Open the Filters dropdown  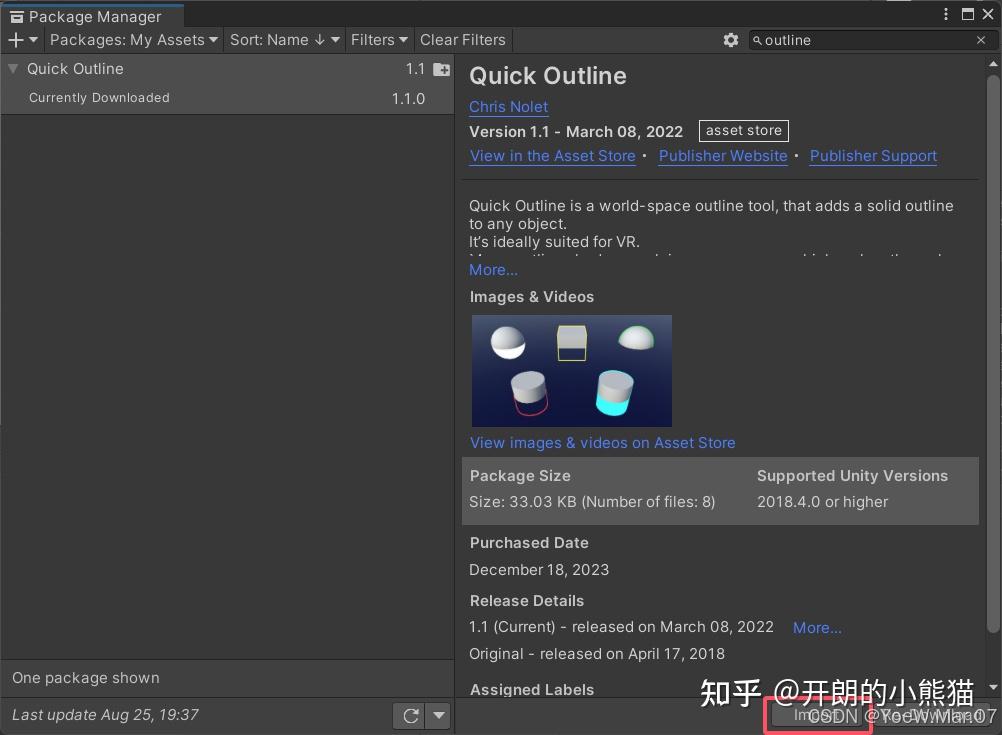379,40
